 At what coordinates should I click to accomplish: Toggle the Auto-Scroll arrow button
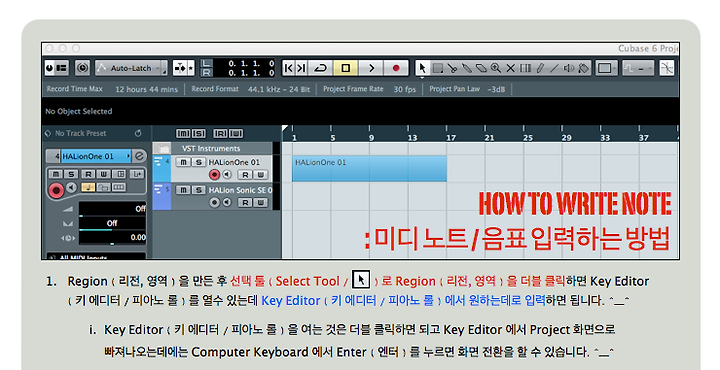point(180,68)
